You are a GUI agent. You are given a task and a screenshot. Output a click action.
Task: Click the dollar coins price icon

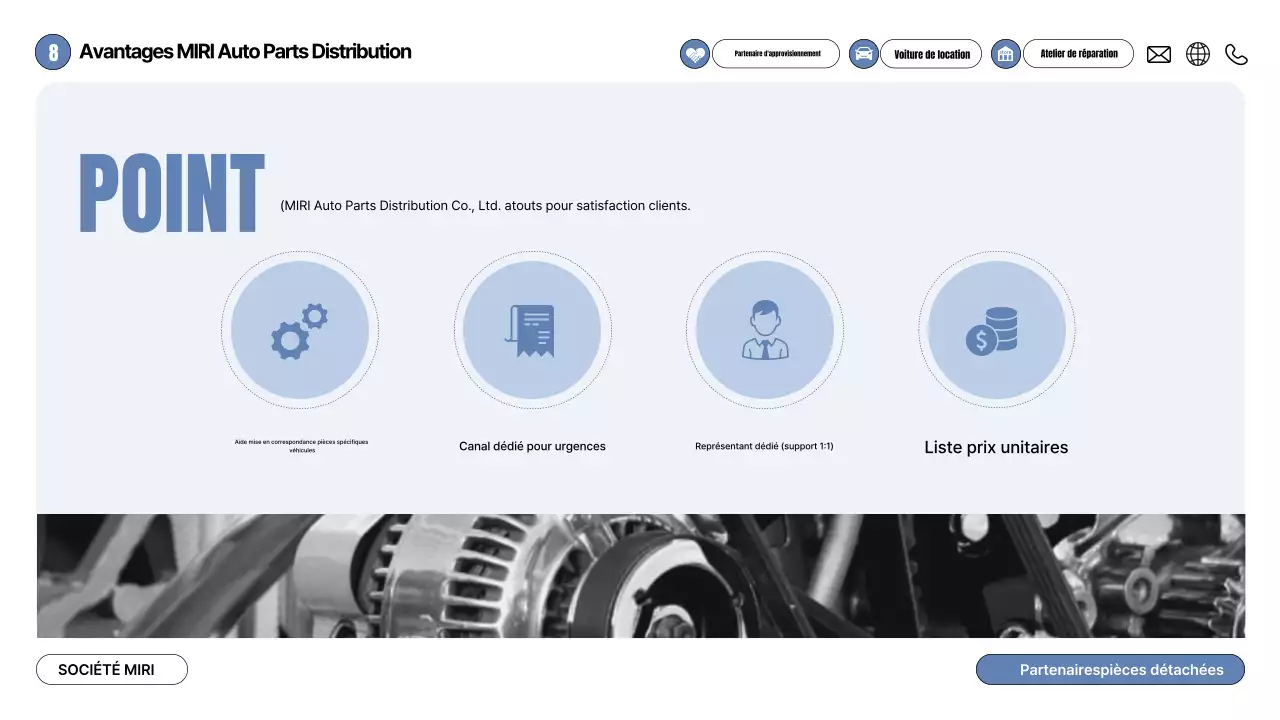point(997,330)
